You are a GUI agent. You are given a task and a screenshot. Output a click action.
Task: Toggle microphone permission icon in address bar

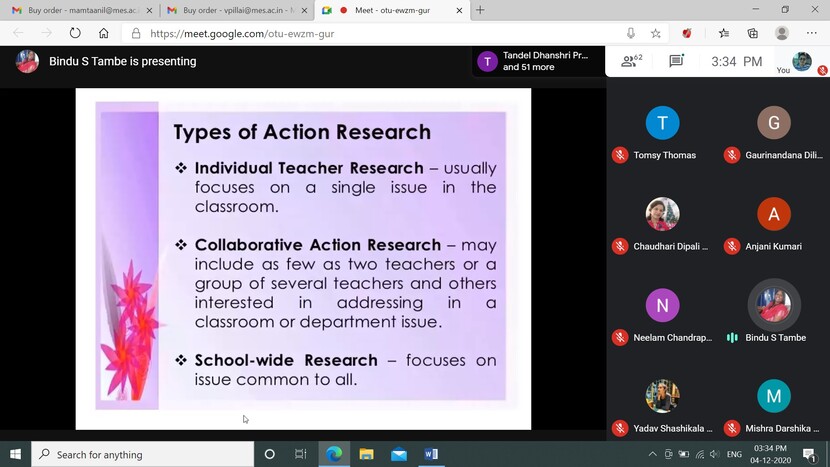pyautogui.click(x=631, y=33)
